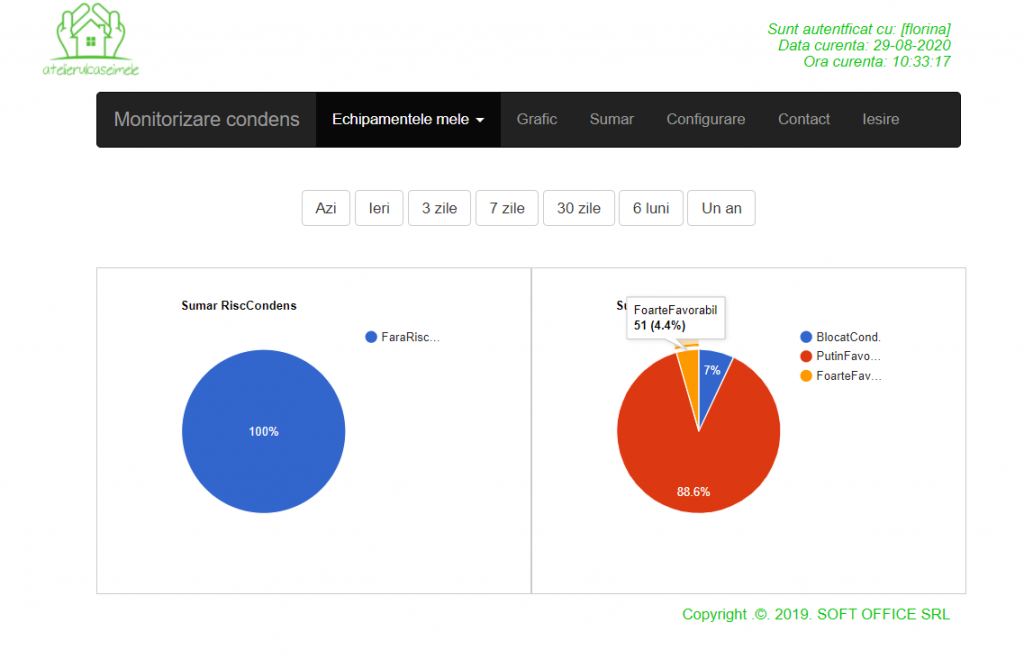Open the Echipamentele mele dropdown menu

(408, 119)
